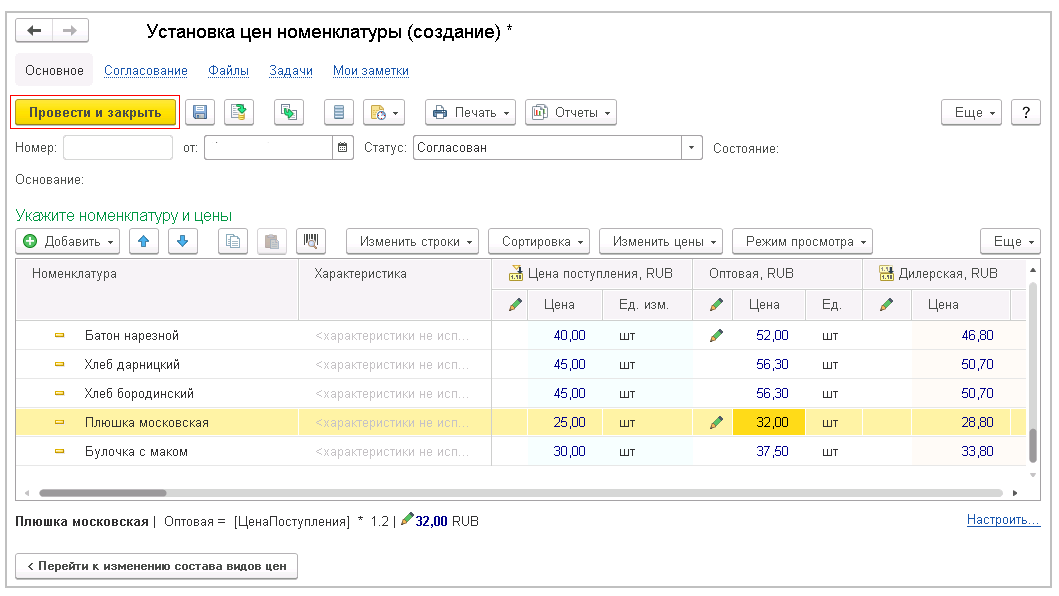Click wholesale price 32,00 cell

[x=769, y=422]
